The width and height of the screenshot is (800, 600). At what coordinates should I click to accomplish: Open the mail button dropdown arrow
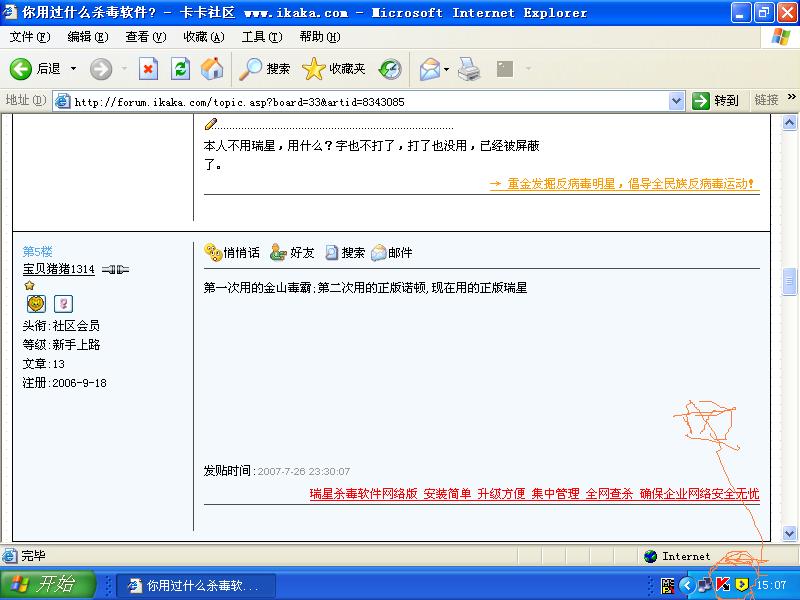pyautogui.click(x=446, y=68)
